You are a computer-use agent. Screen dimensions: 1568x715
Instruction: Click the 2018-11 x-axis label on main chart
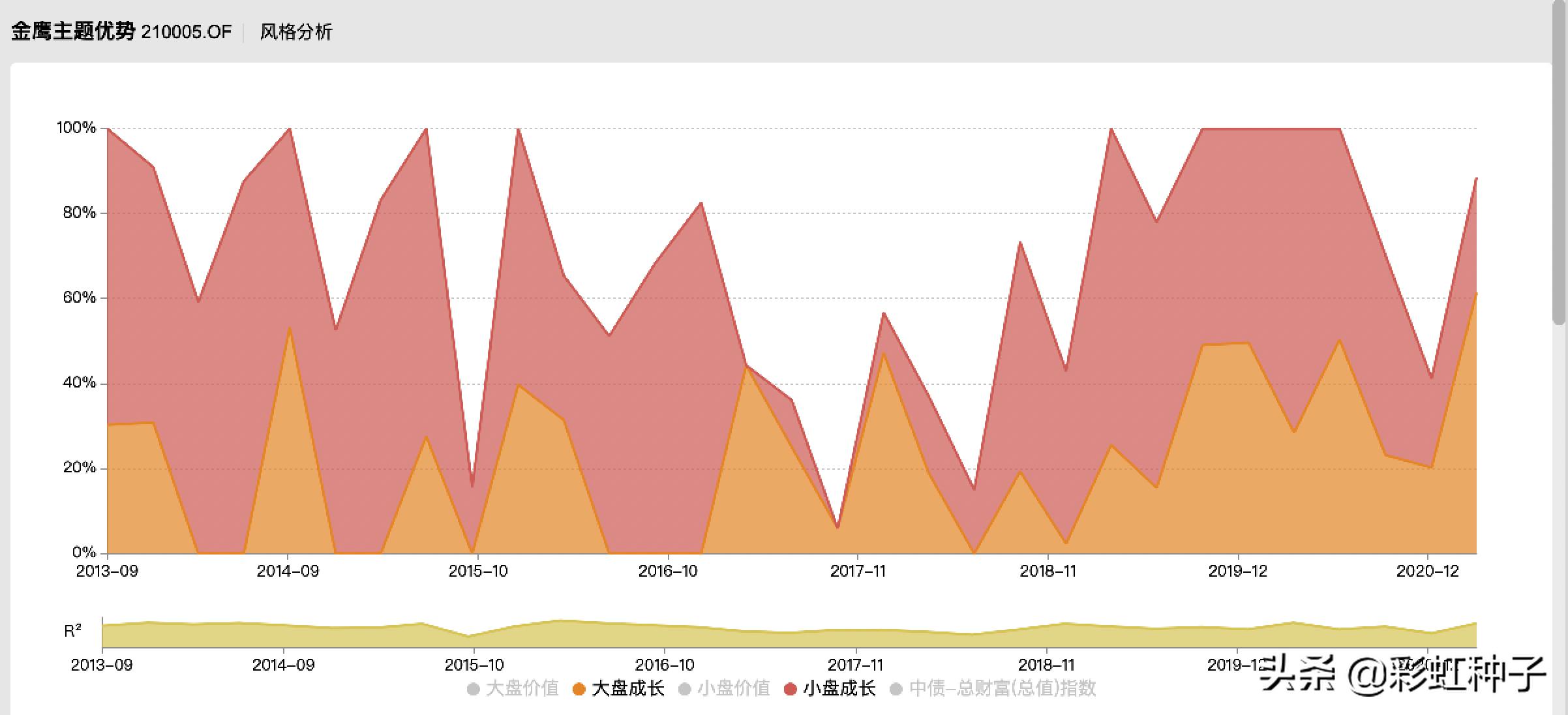click(1048, 571)
